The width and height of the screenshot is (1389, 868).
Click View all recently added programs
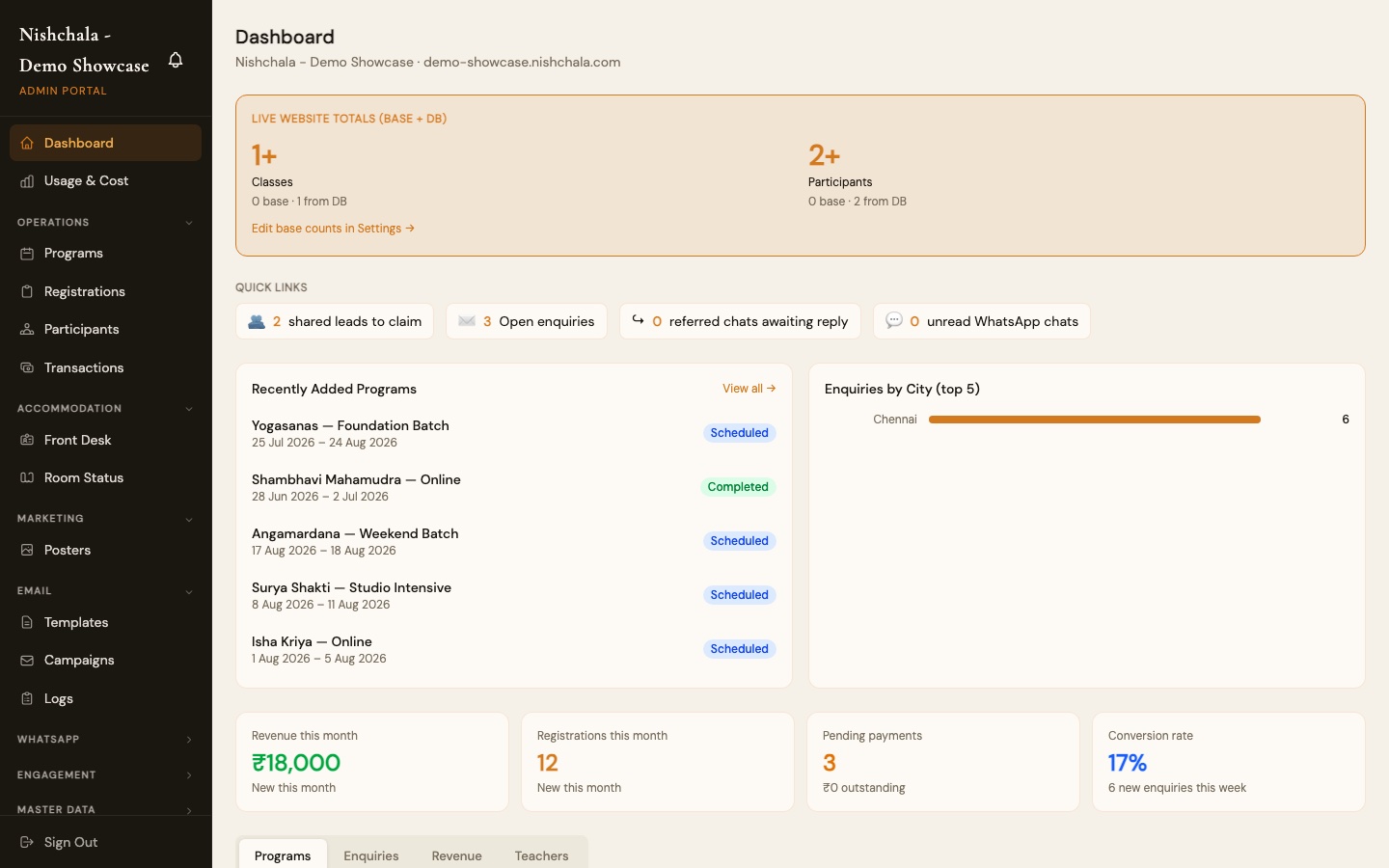pos(749,389)
